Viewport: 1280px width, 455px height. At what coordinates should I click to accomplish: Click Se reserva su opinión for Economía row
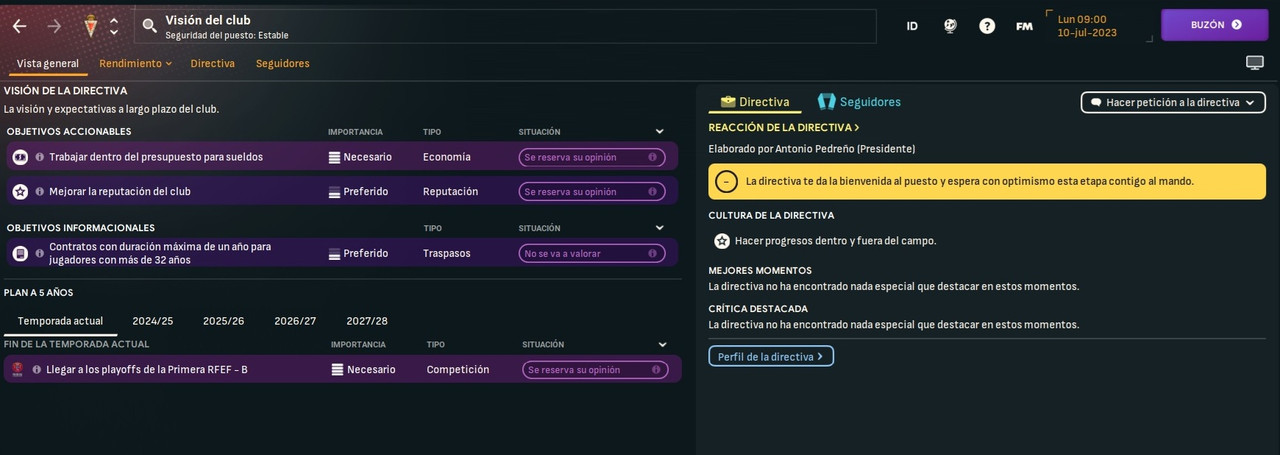pyautogui.click(x=592, y=157)
